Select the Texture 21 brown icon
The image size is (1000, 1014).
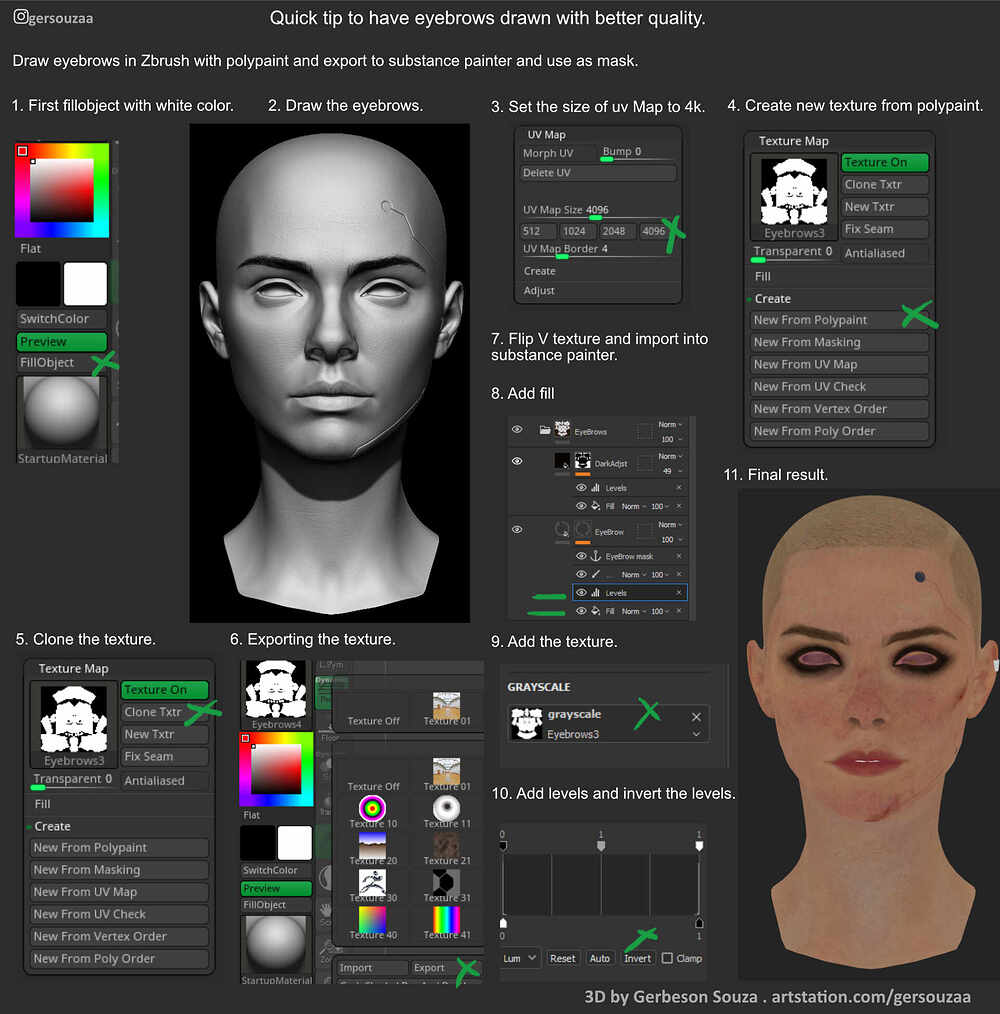[446, 844]
